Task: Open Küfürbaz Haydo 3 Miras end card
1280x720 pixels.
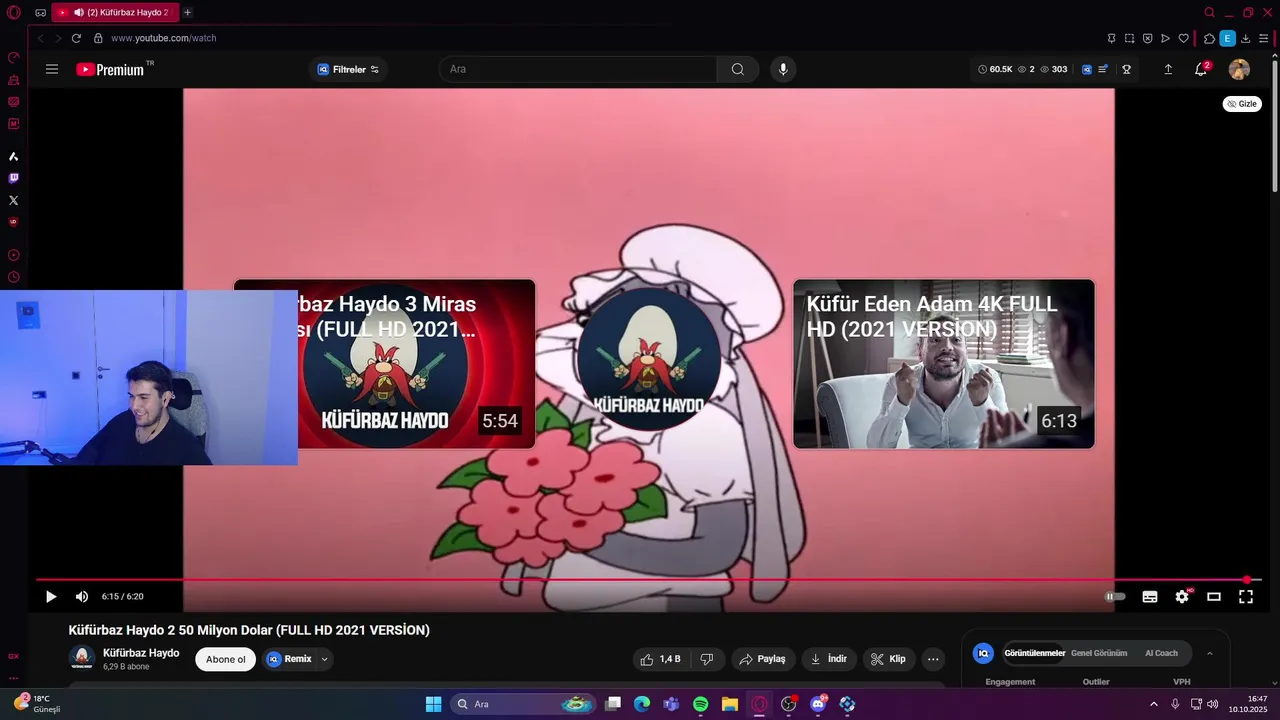Action: 416,364
